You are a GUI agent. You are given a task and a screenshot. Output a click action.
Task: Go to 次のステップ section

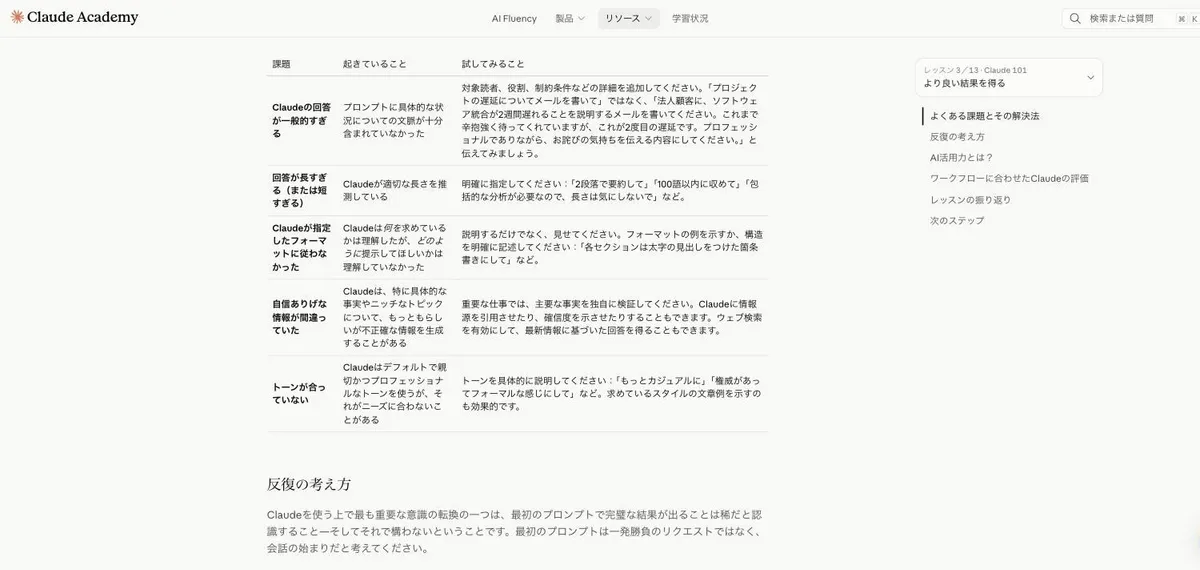957,220
